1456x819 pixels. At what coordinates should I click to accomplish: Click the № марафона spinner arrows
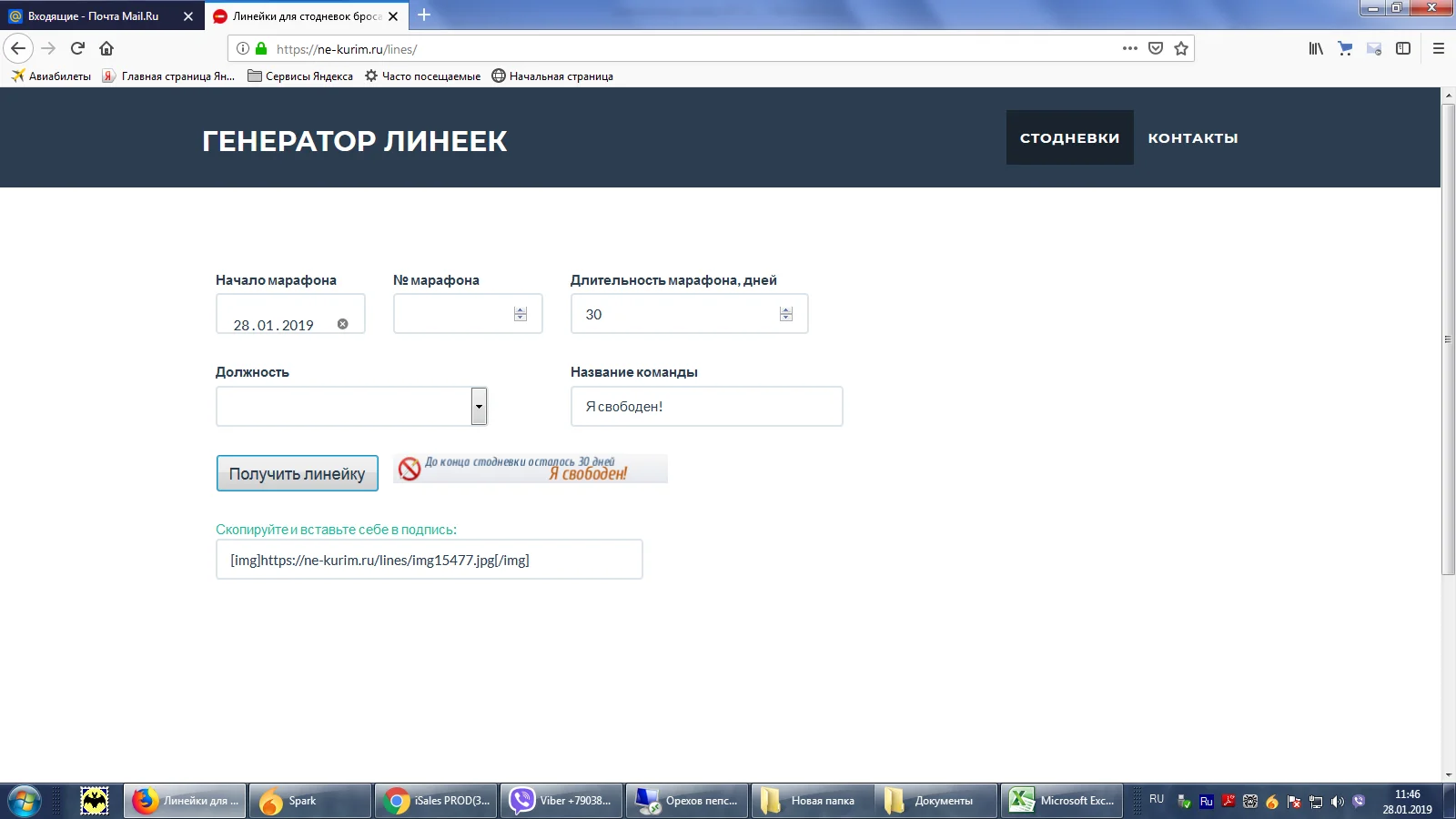point(521,314)
